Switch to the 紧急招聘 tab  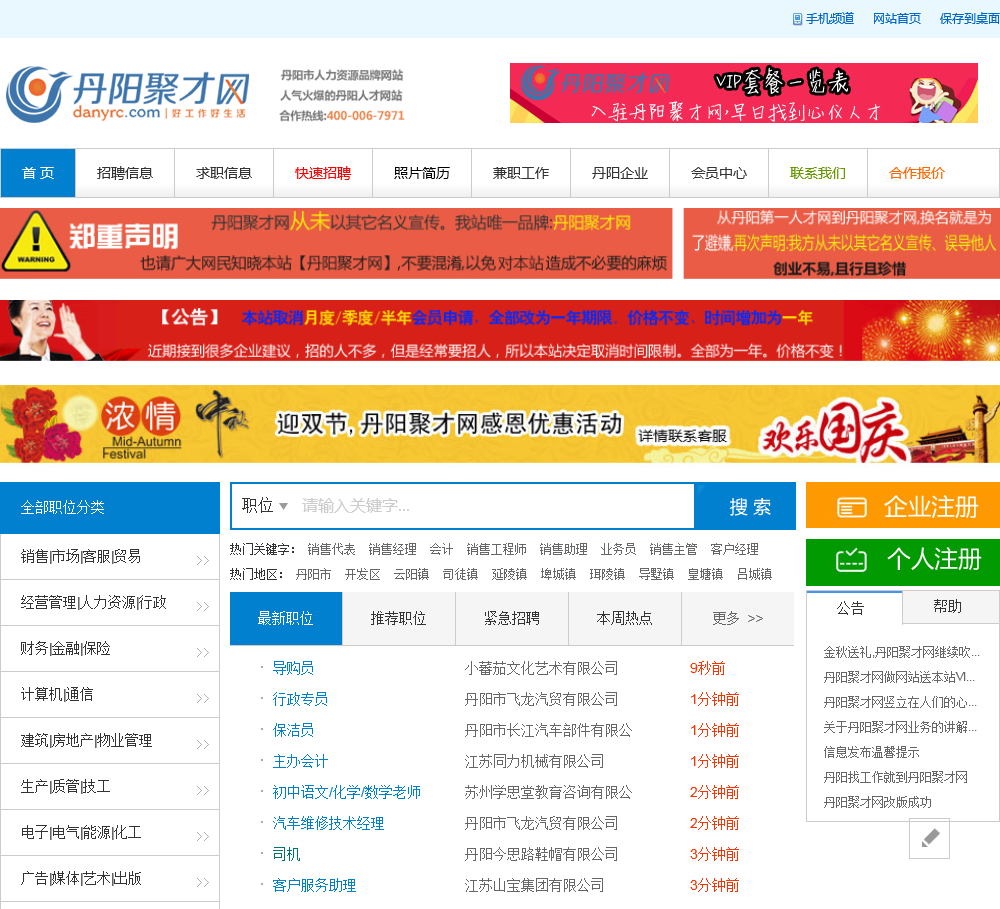tap(511, 618)
